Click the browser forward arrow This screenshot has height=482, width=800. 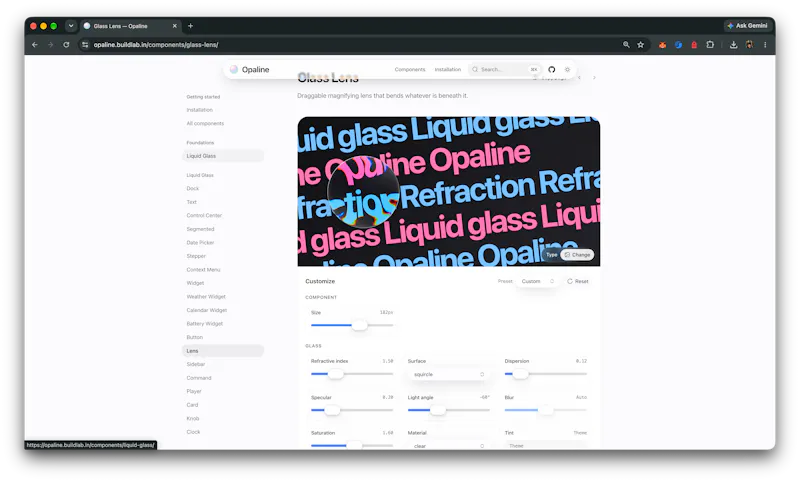[51, 45]
